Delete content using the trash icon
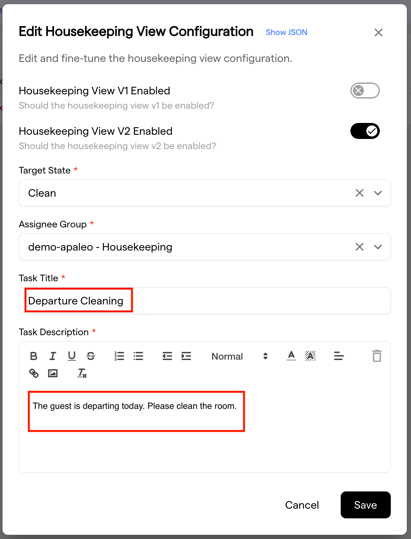This screenshot has height=539, width=411. pos(377,356)
